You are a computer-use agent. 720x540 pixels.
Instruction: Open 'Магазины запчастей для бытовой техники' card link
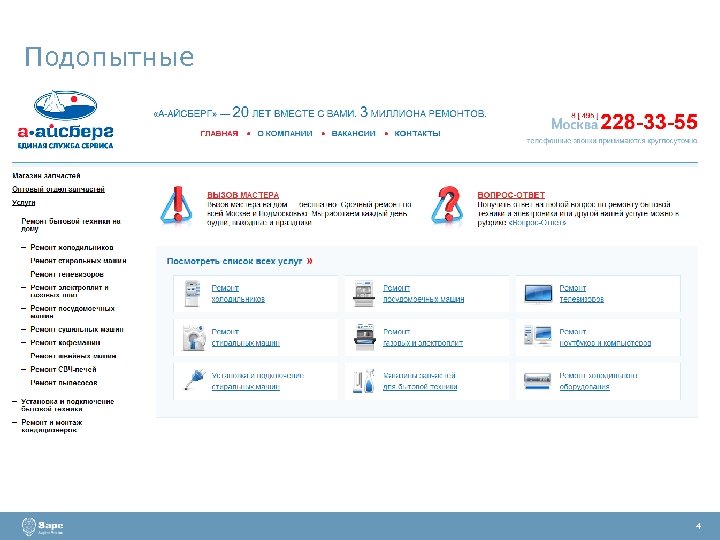tap(420, 381)
